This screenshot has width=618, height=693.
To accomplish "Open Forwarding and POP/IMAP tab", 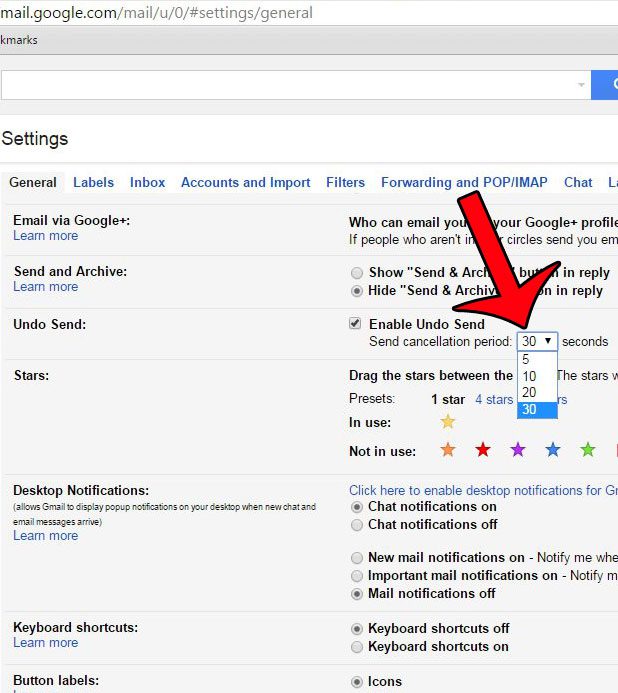I will pos(464,182).
